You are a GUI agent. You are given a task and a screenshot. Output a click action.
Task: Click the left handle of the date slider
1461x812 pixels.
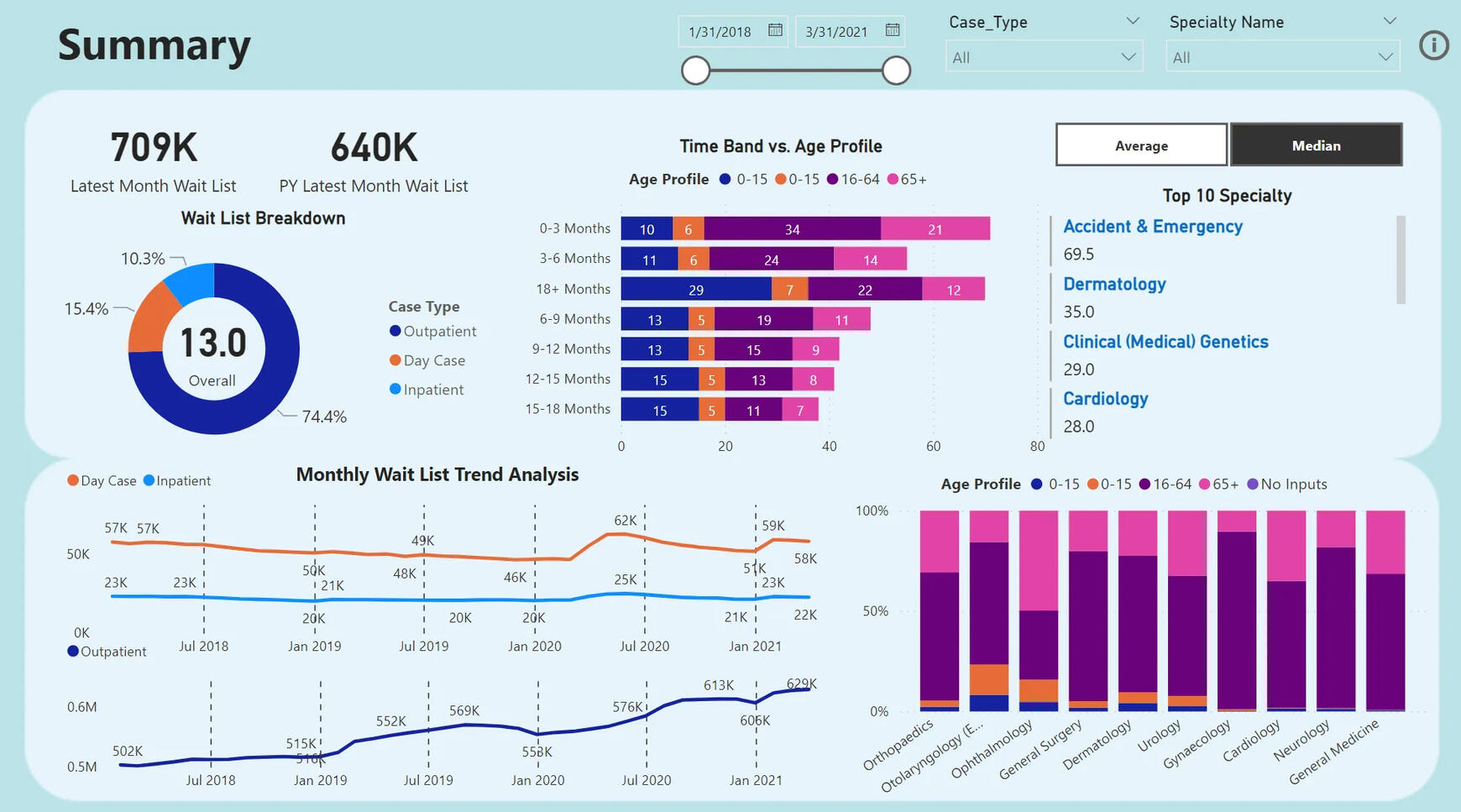point(695,71)
